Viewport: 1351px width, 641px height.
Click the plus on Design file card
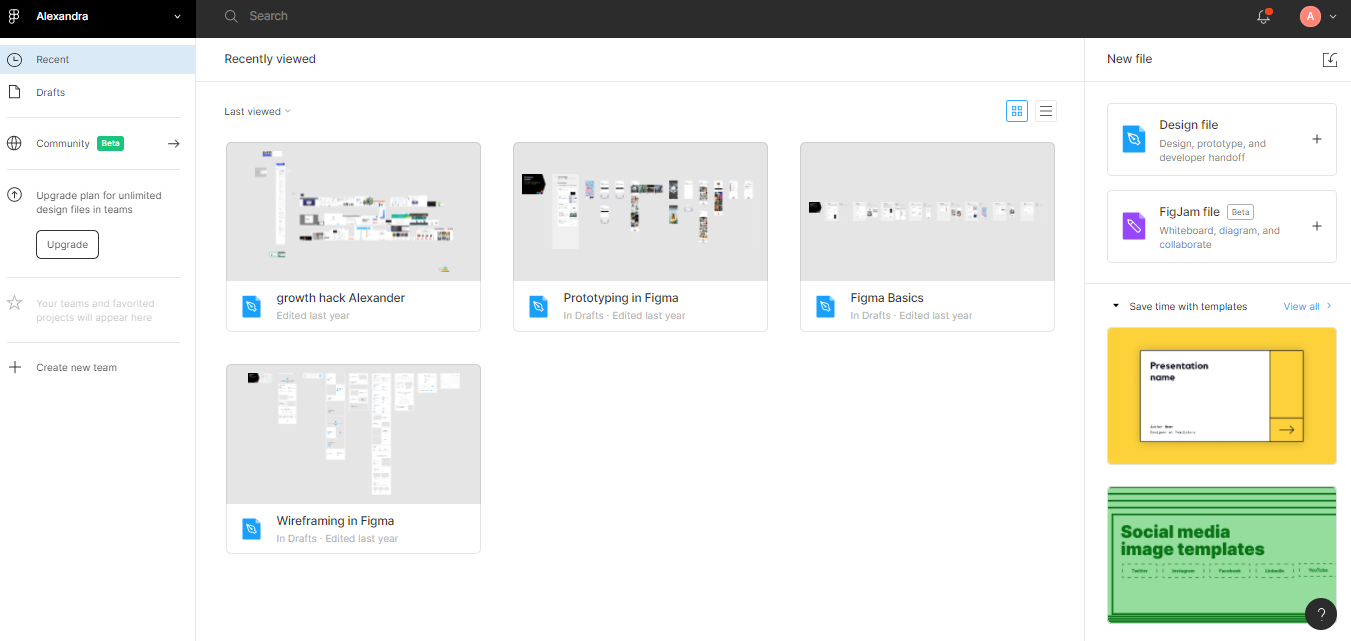tap(1317, 139)
